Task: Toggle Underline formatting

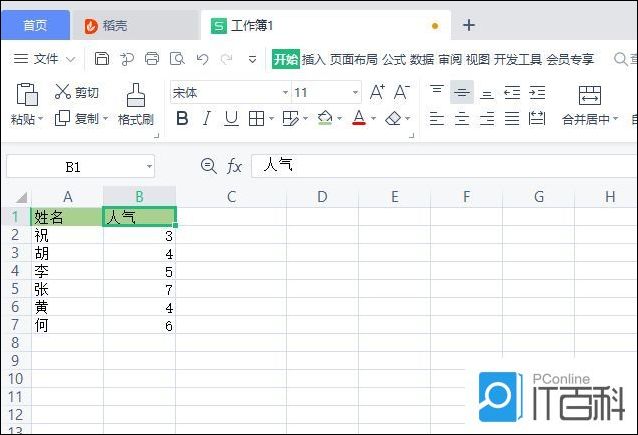Action: coord(232,119)
